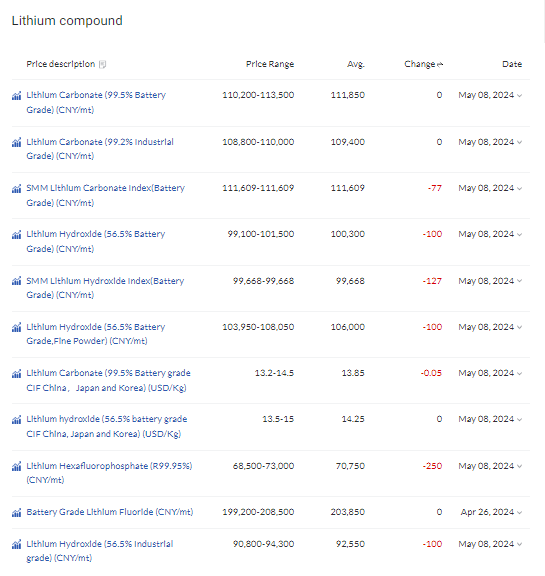
Task: Select the 109,400 average value
Action: point(348,142)
